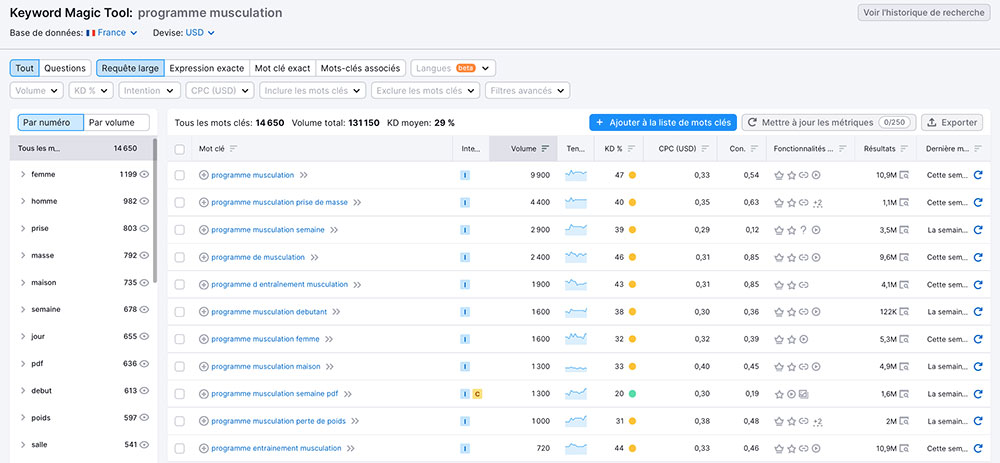Viewport: 1000px width, 463px height.
Task: Click the KD % column sort icon
Action: [631, 149]
